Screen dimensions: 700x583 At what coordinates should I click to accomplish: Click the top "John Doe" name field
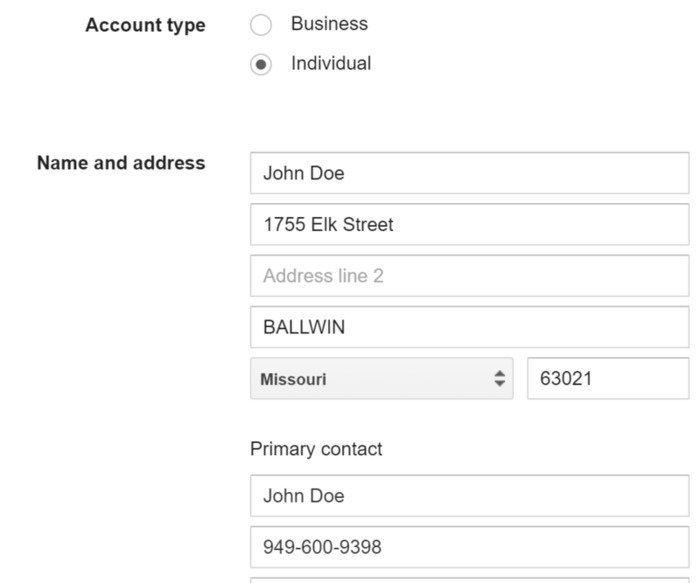469,173
